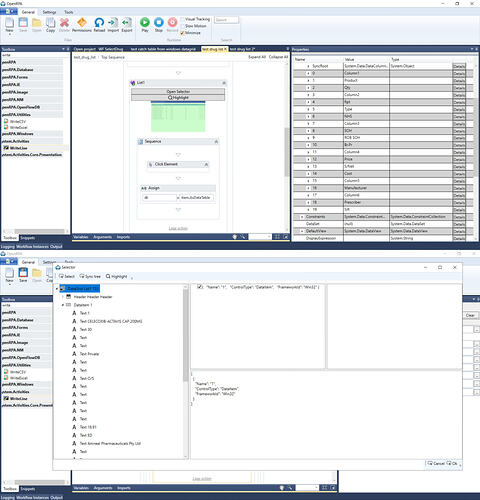480x500 pixels.
Task: Toggle the Slow Motion checkbox
Action: pos(182,26)
